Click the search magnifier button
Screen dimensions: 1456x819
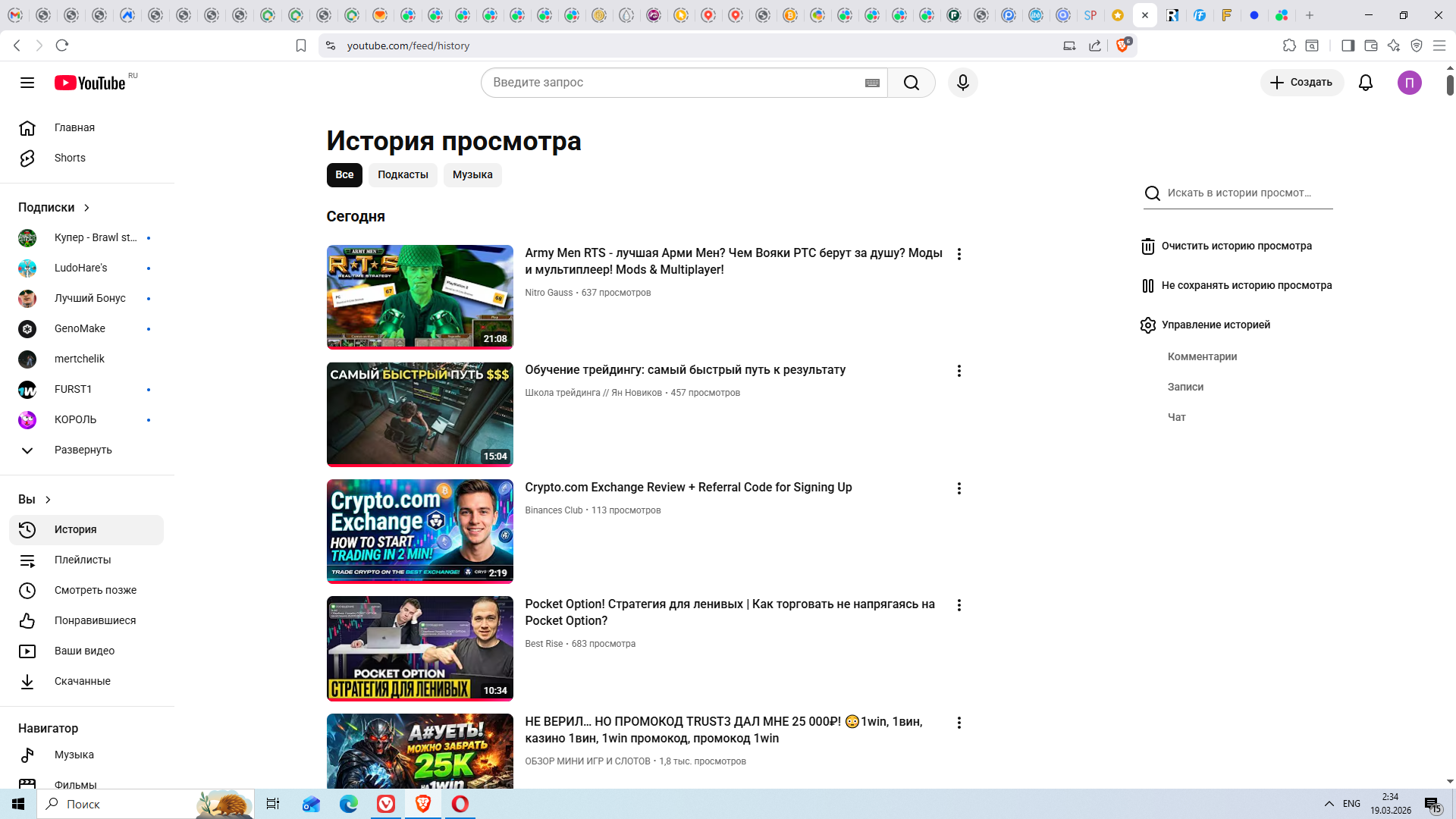tap(911, 83)
